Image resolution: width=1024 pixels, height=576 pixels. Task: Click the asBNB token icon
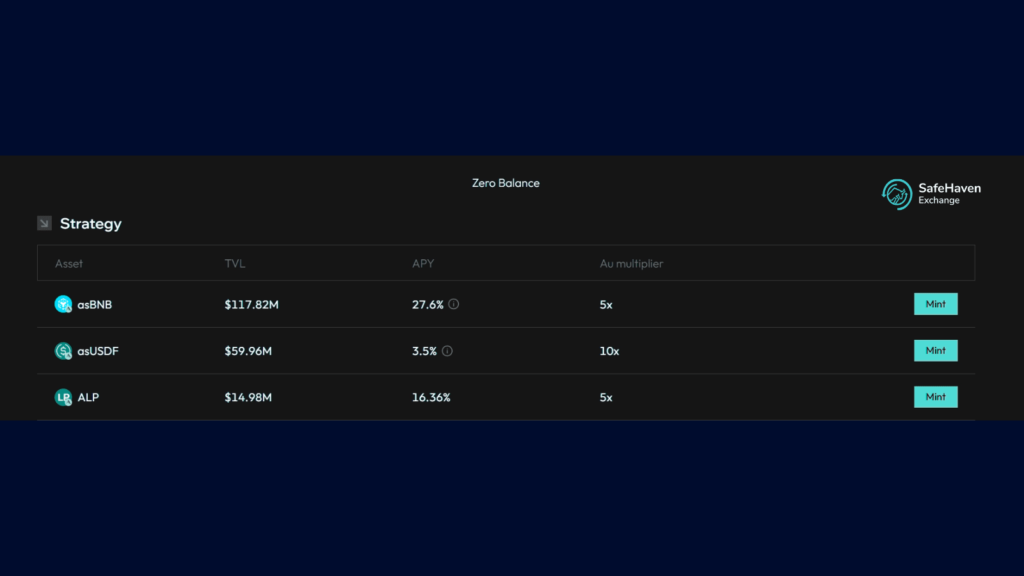63,304
